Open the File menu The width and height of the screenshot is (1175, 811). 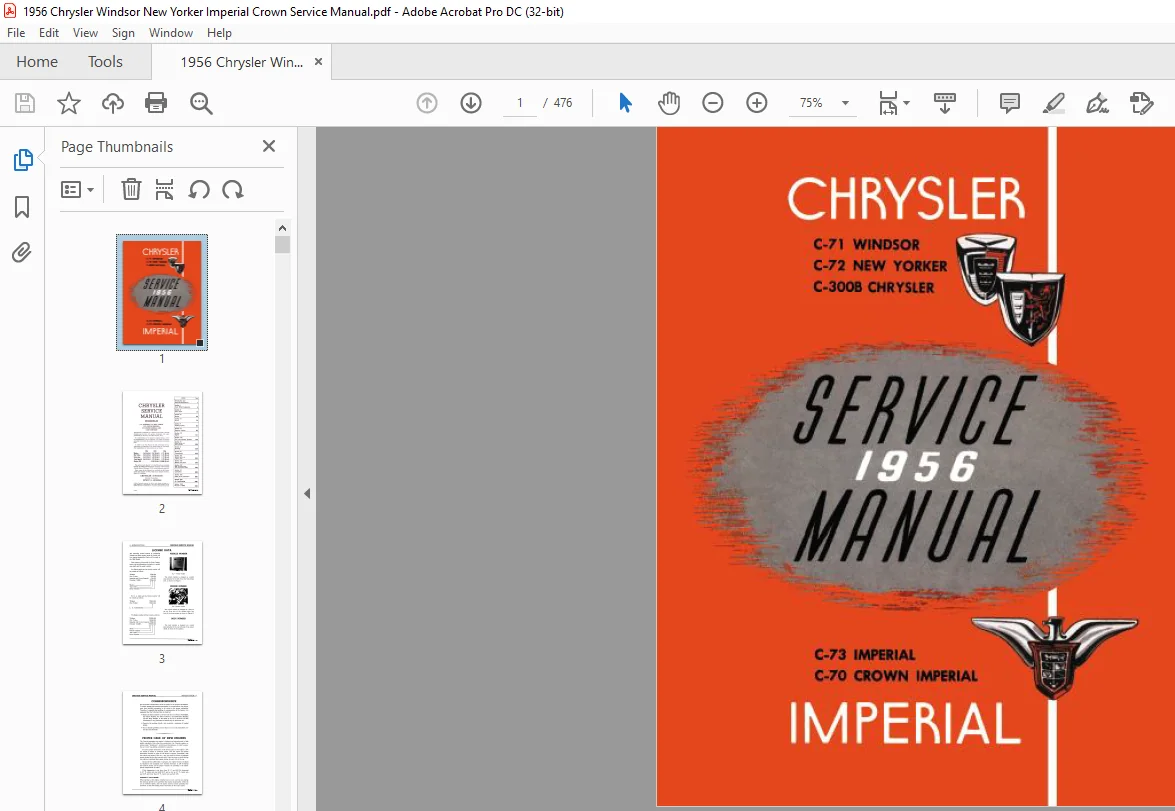click(x=16, y=33)
